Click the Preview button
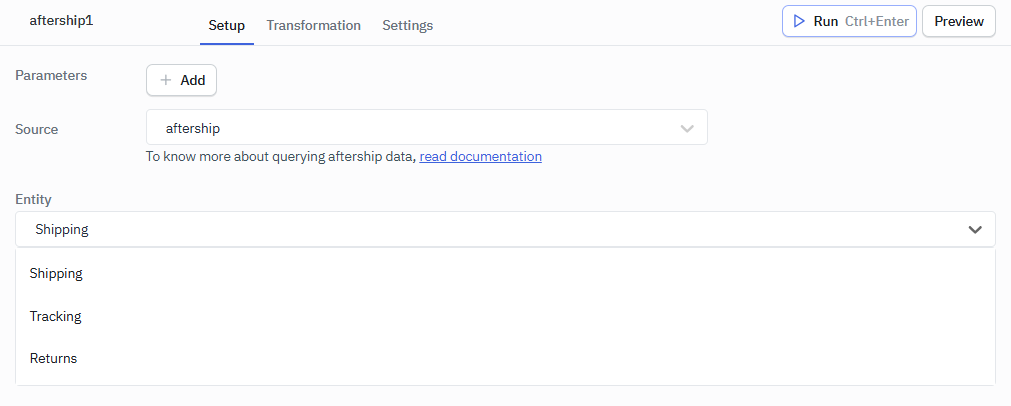1011x406 pixels. 959,21
